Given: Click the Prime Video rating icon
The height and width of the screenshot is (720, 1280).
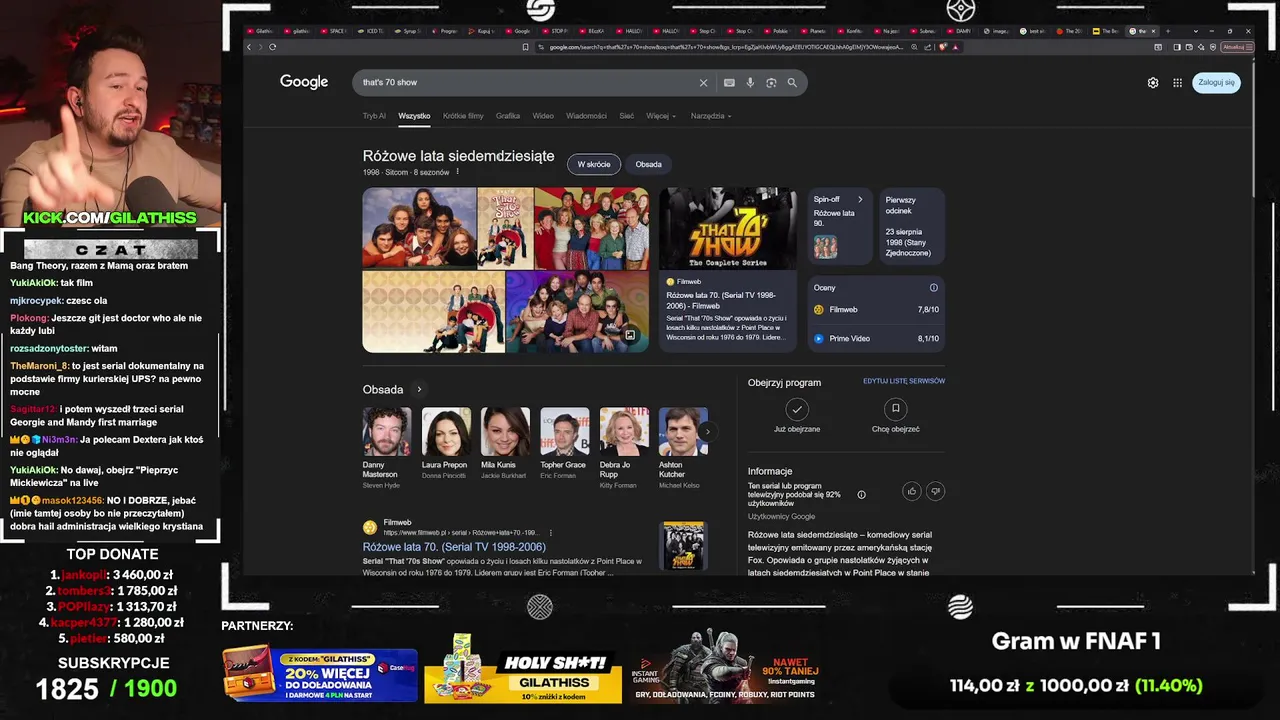Looking at the screenshot, I should pos(819,339).
